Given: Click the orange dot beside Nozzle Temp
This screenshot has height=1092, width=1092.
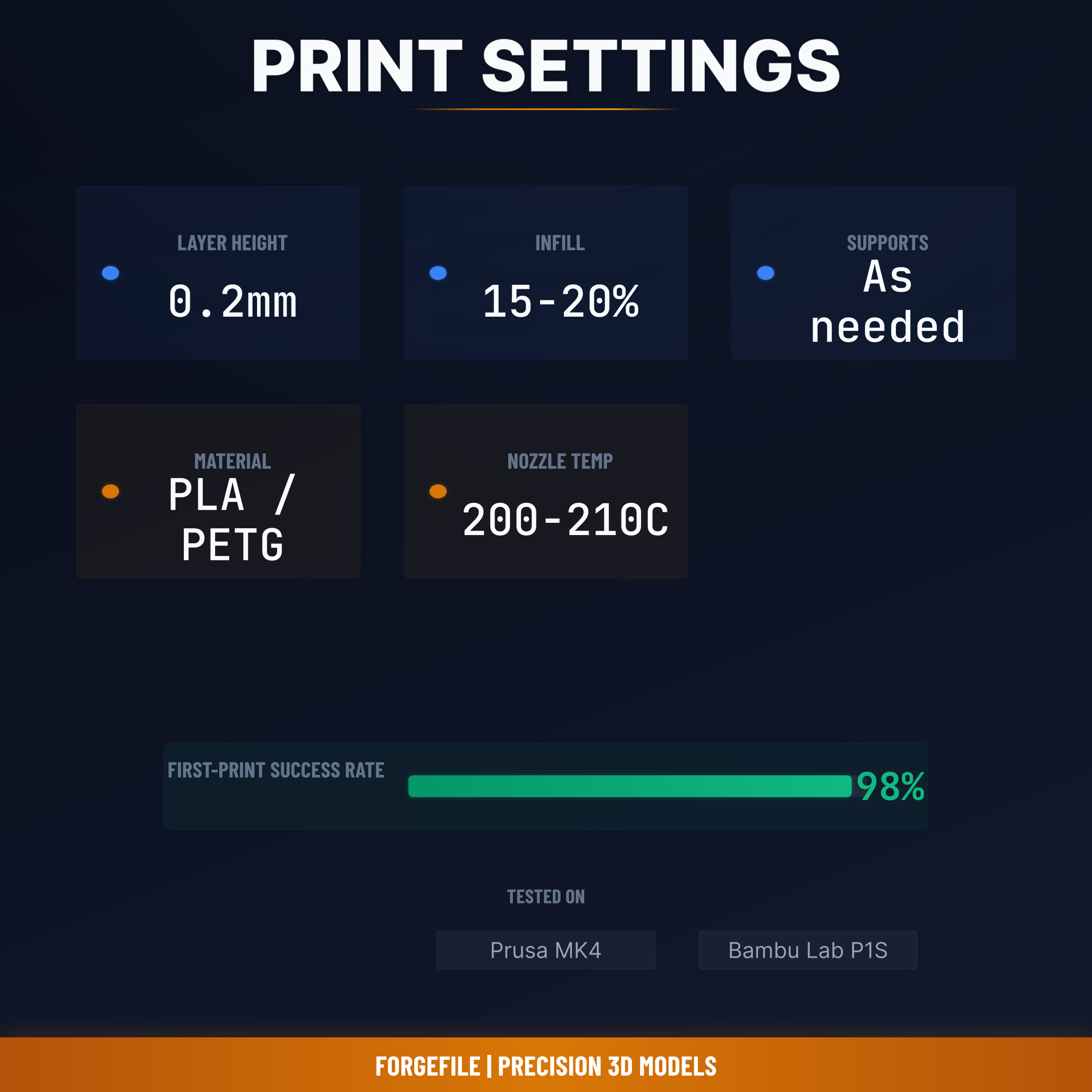Looking at the screenshot, I should click(x=438, y=491).
